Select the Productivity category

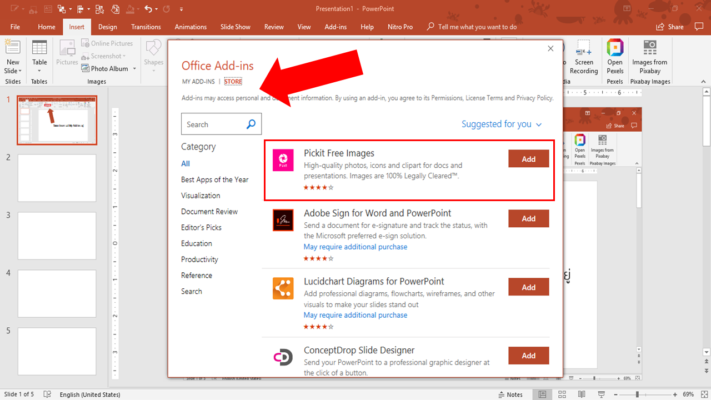(x=200, y=259)
